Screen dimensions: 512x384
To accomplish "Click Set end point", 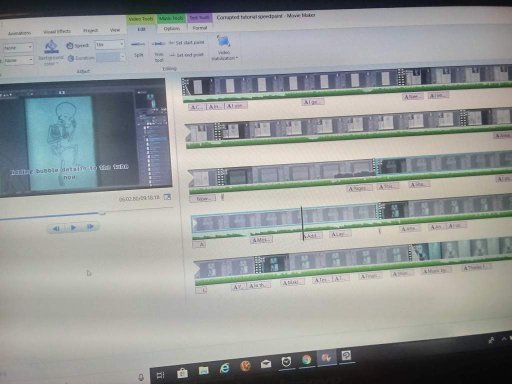I will pyautogui.click(x=187, y=55).
